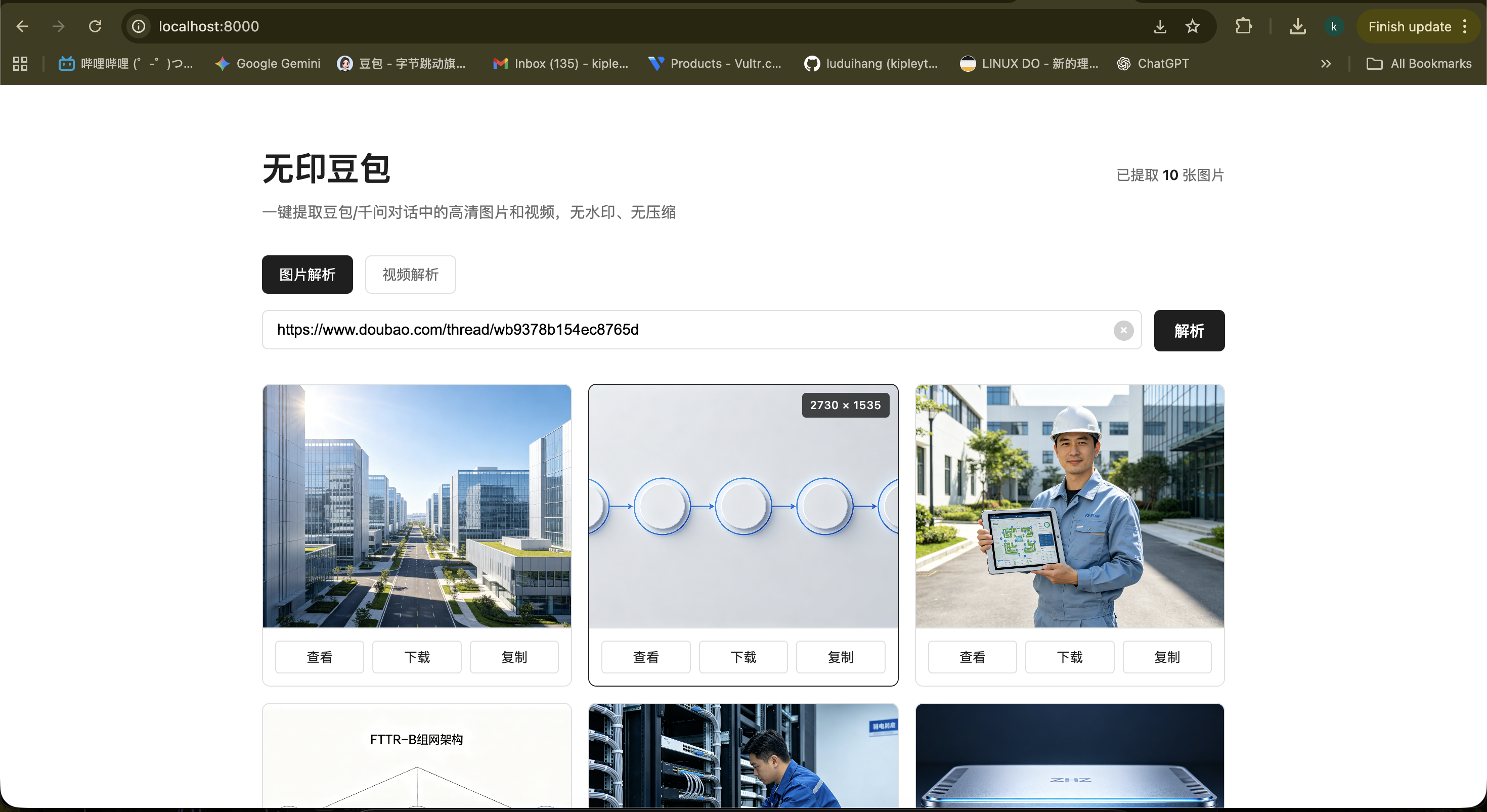The height and width of the screenshot is (812, 1487).
Task: Click the 2730 × 1535 size badge
Action: 846,405
